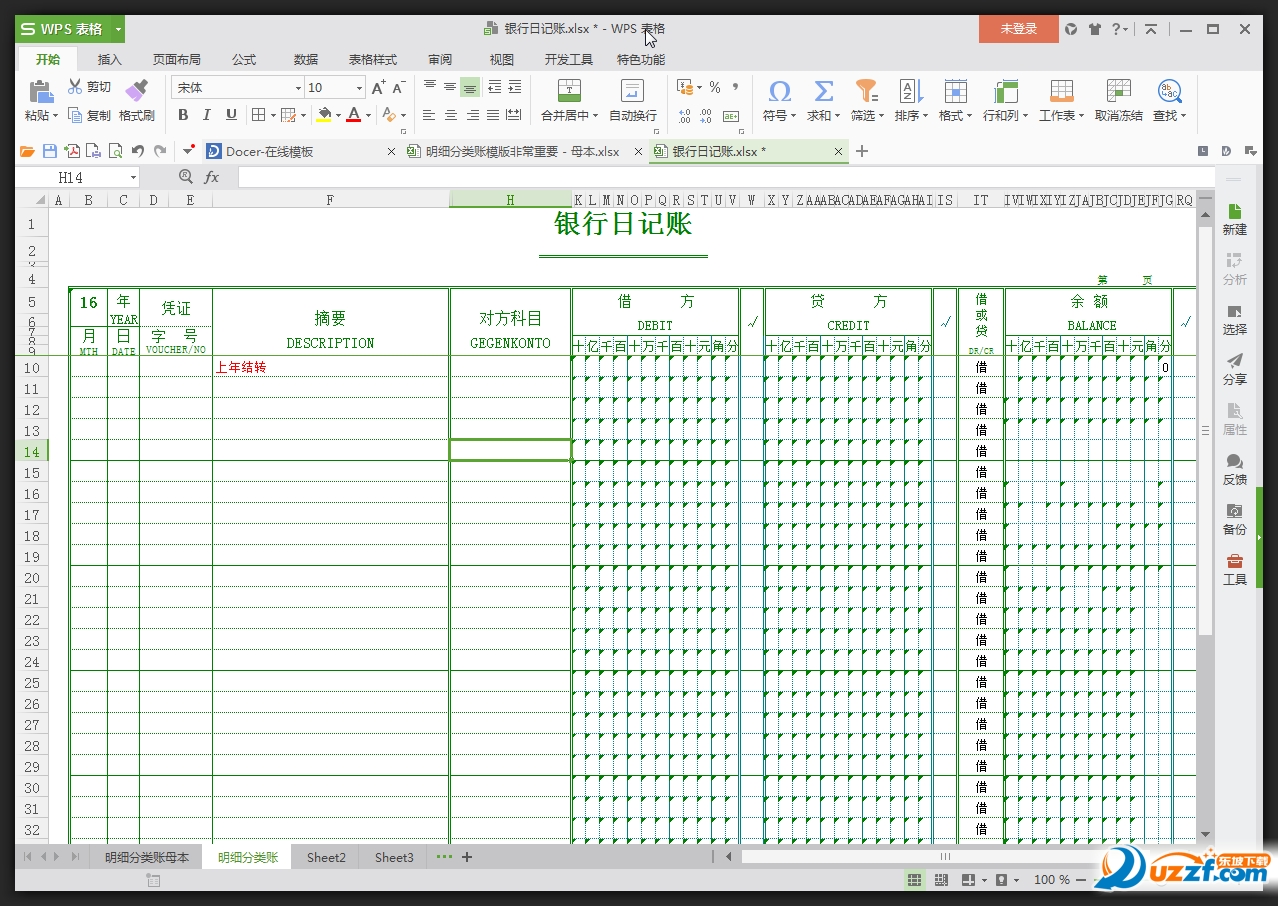Screen dimensions: 1278x906
Task: Open the fill color dropdown arrow
Action: [x=338, y=116]
